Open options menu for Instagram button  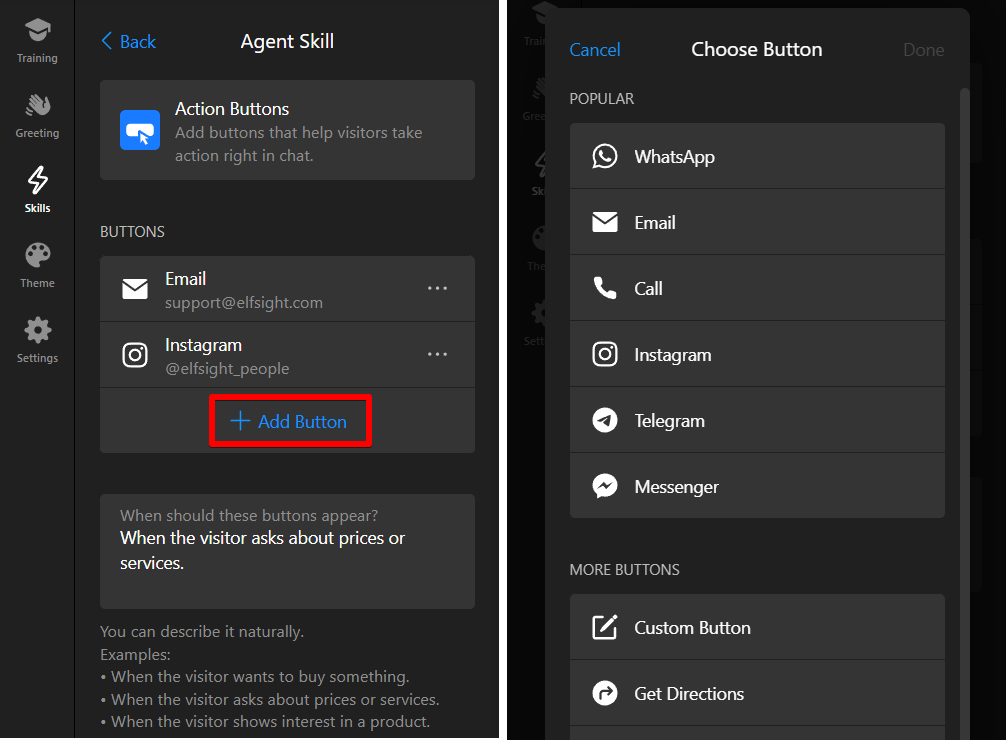click(x=438, y=354)
